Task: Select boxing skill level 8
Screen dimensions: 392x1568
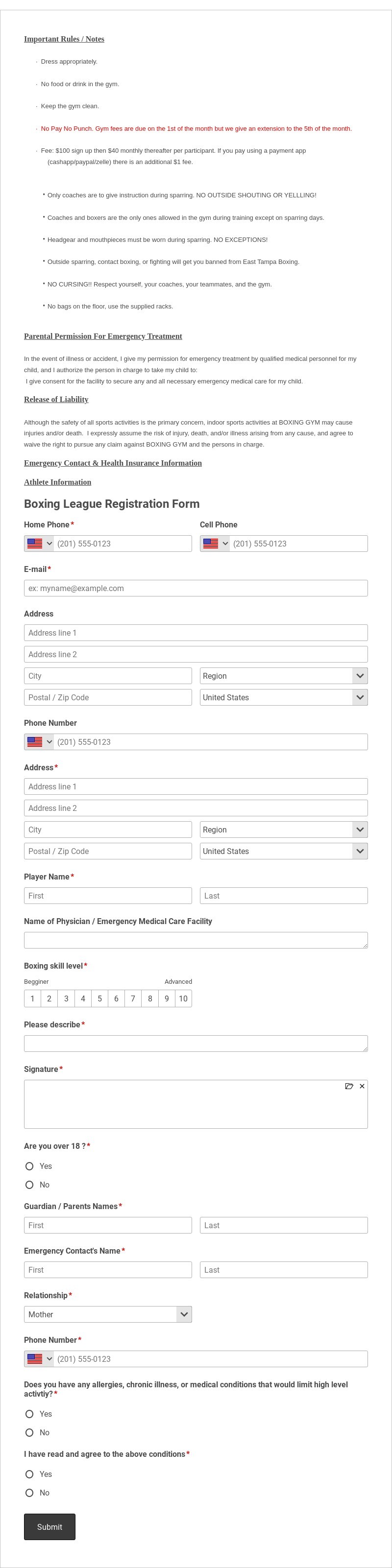Action: [150, 998]
